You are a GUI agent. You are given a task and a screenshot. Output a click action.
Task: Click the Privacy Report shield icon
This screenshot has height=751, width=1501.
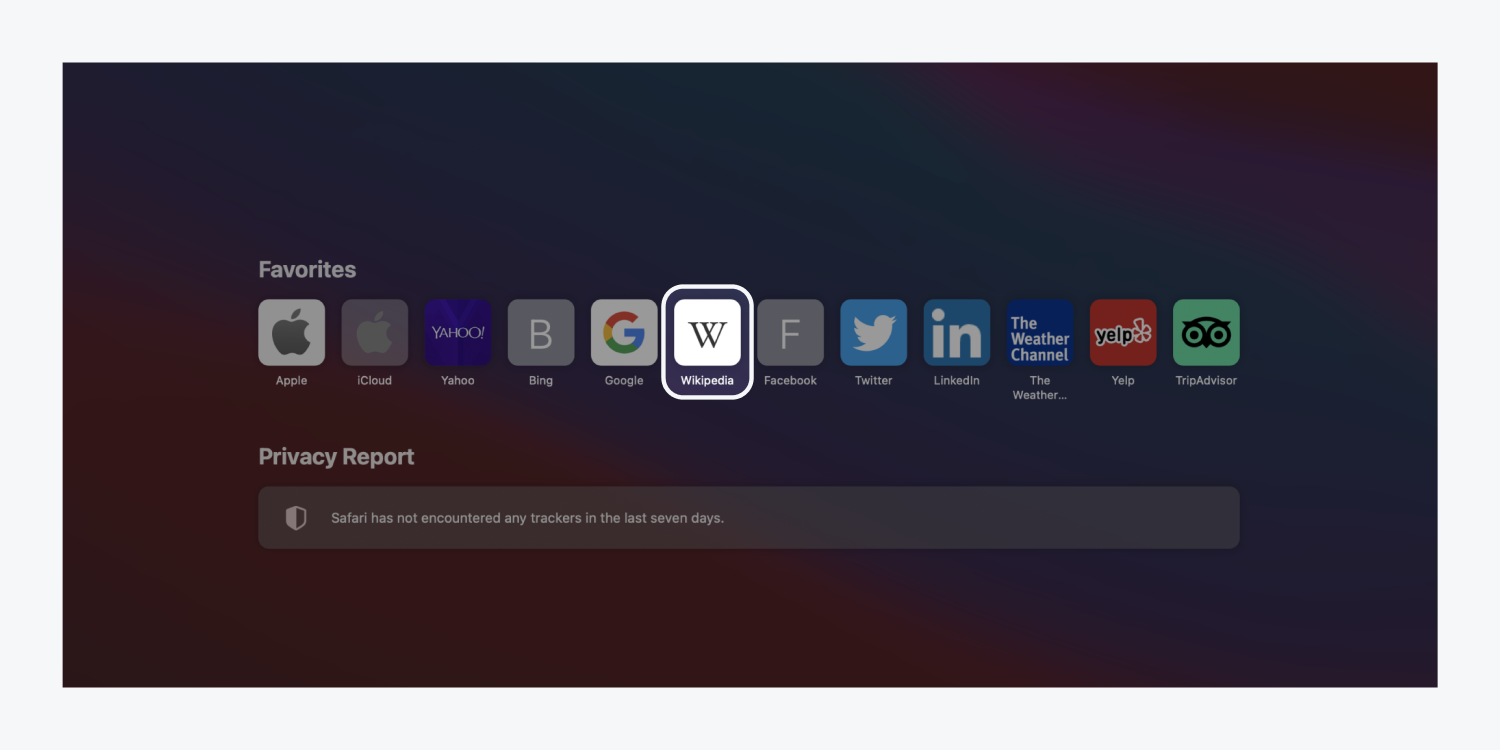click(296, 518)
